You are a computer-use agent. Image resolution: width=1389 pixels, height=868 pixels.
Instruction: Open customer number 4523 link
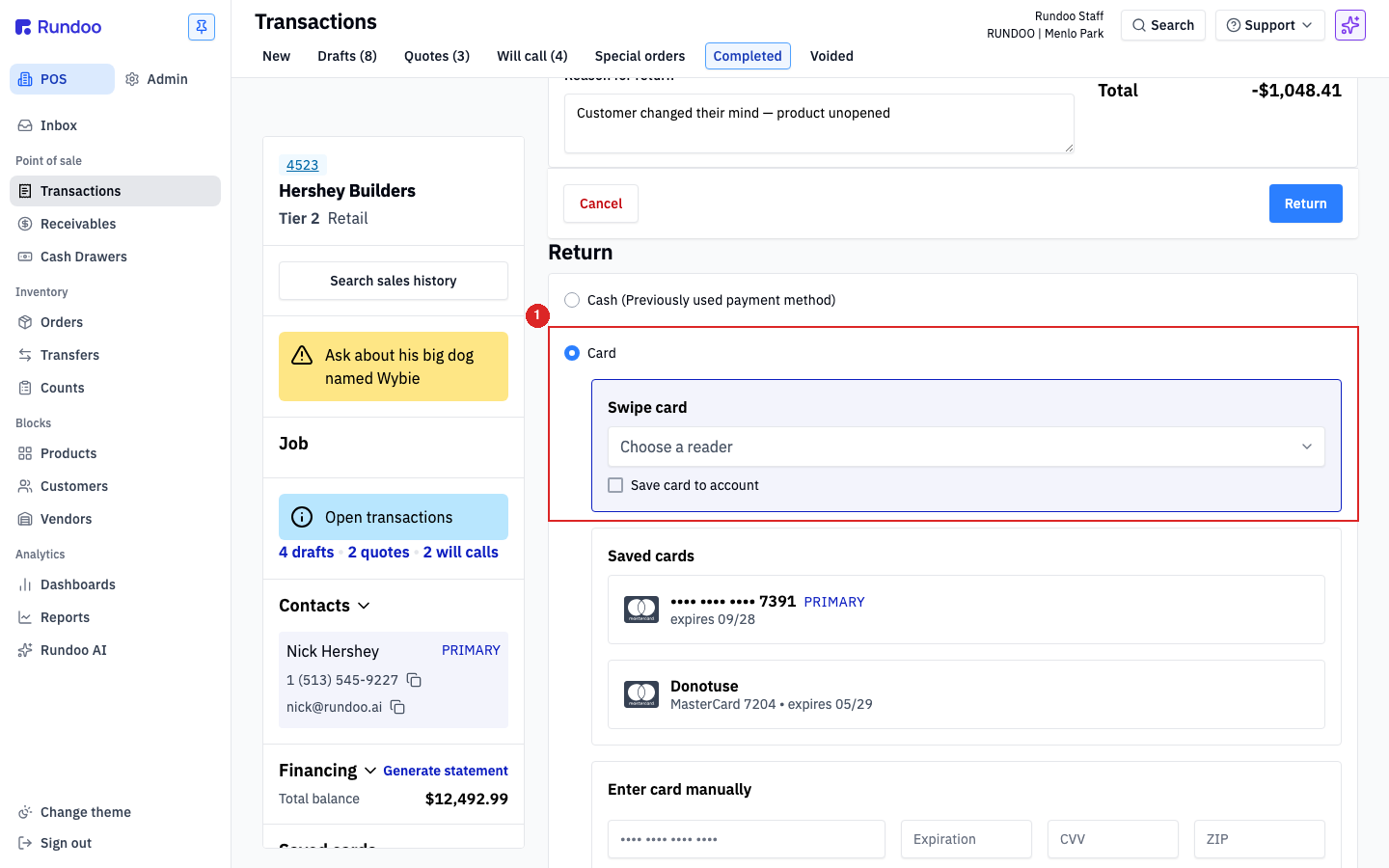pyautogui.click(x=302, y=165)
